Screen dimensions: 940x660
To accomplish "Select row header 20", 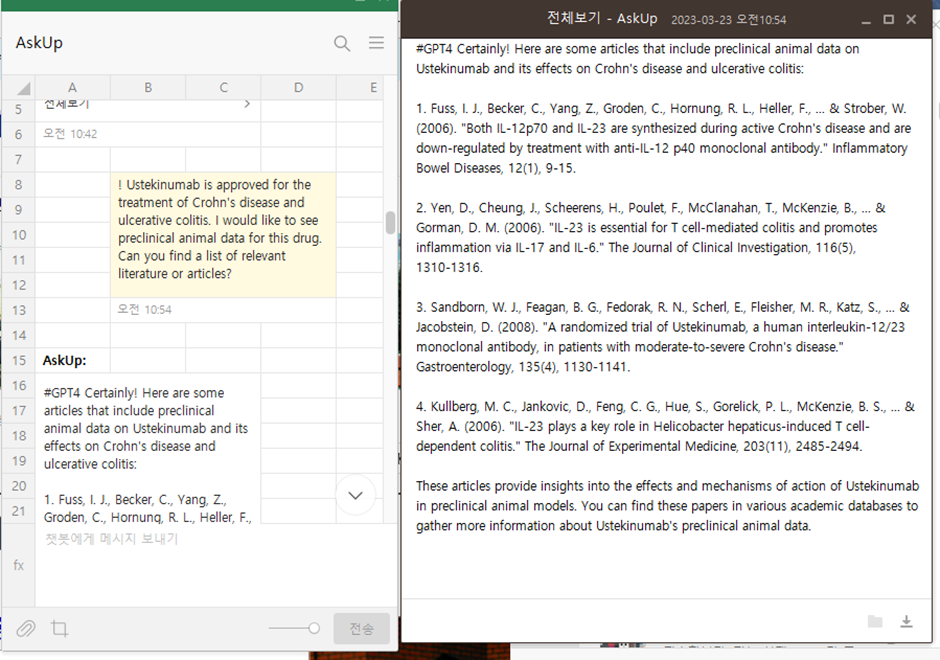I will 19,486.
